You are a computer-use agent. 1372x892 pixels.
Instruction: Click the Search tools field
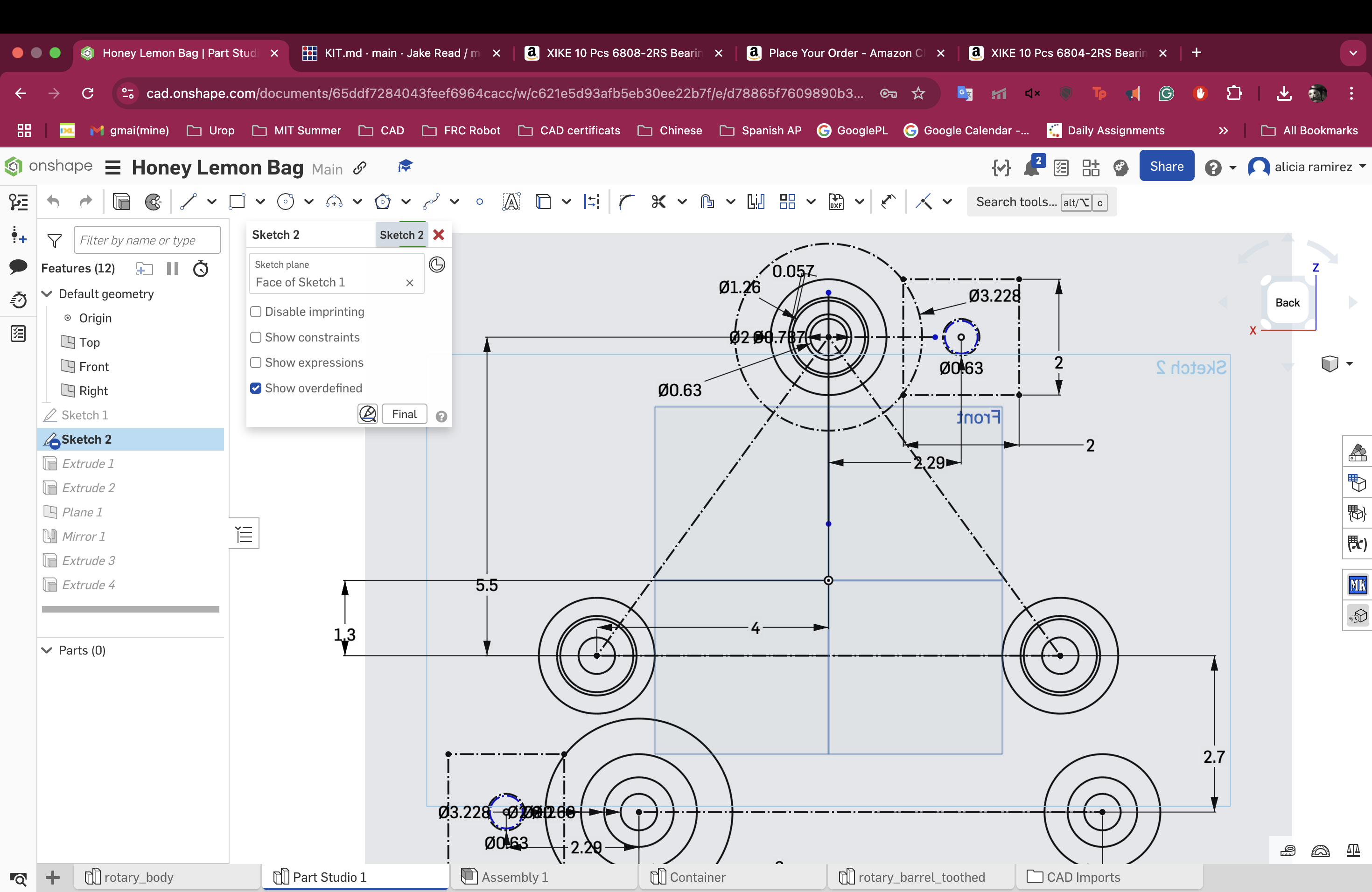point(1041,202)
